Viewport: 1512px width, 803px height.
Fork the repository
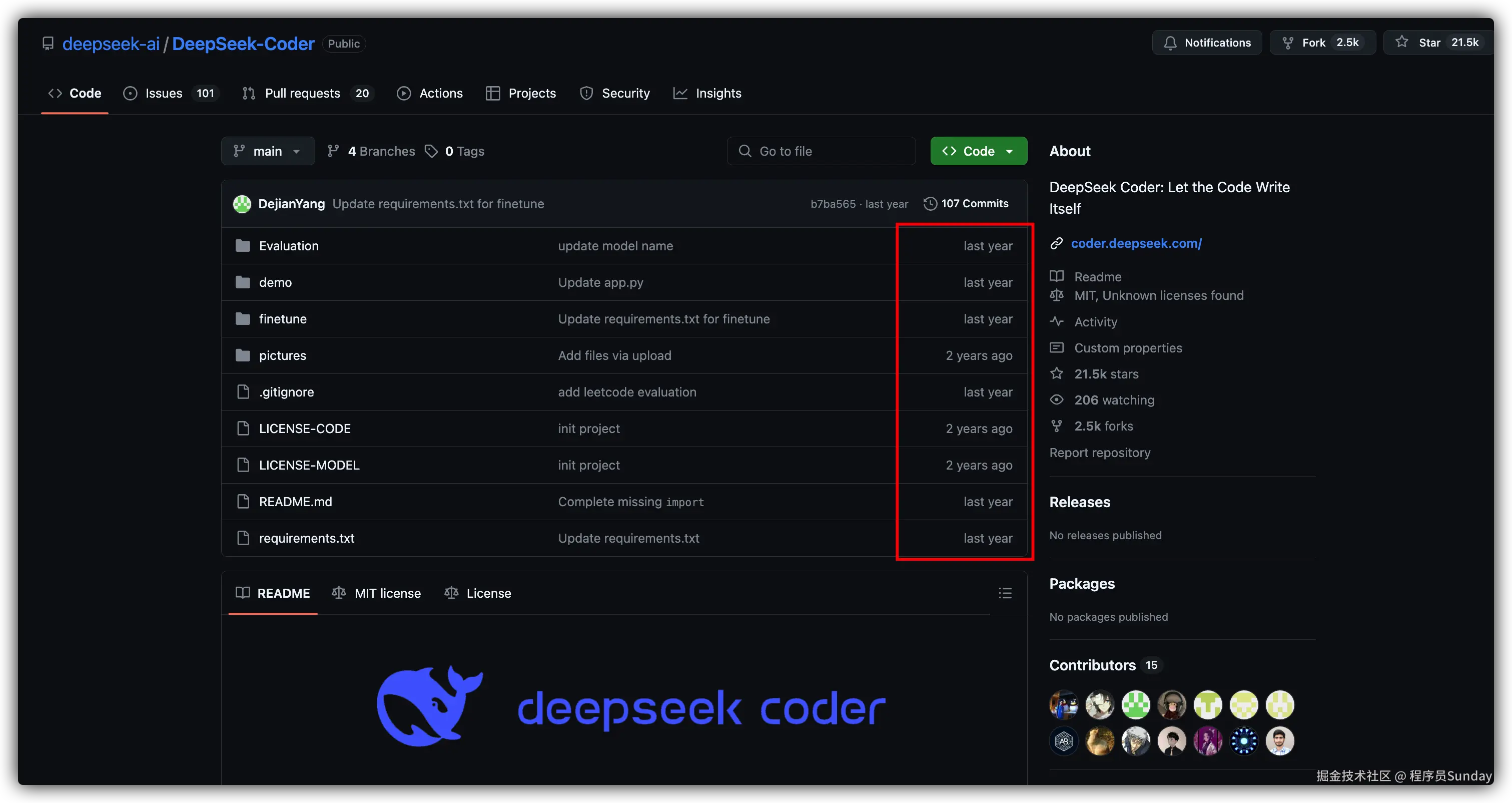[1322, 42]
